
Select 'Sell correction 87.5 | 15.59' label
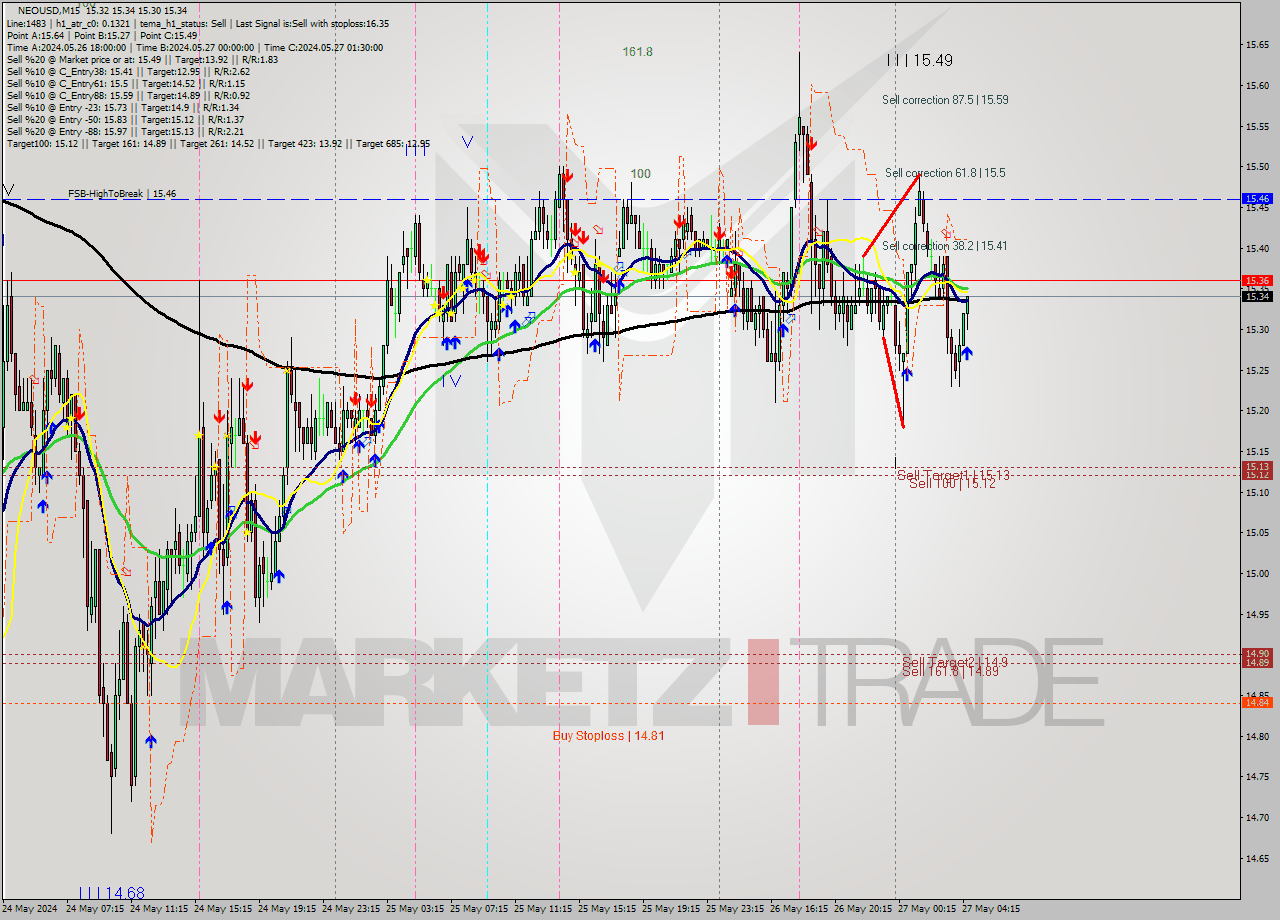click(945, 100)
